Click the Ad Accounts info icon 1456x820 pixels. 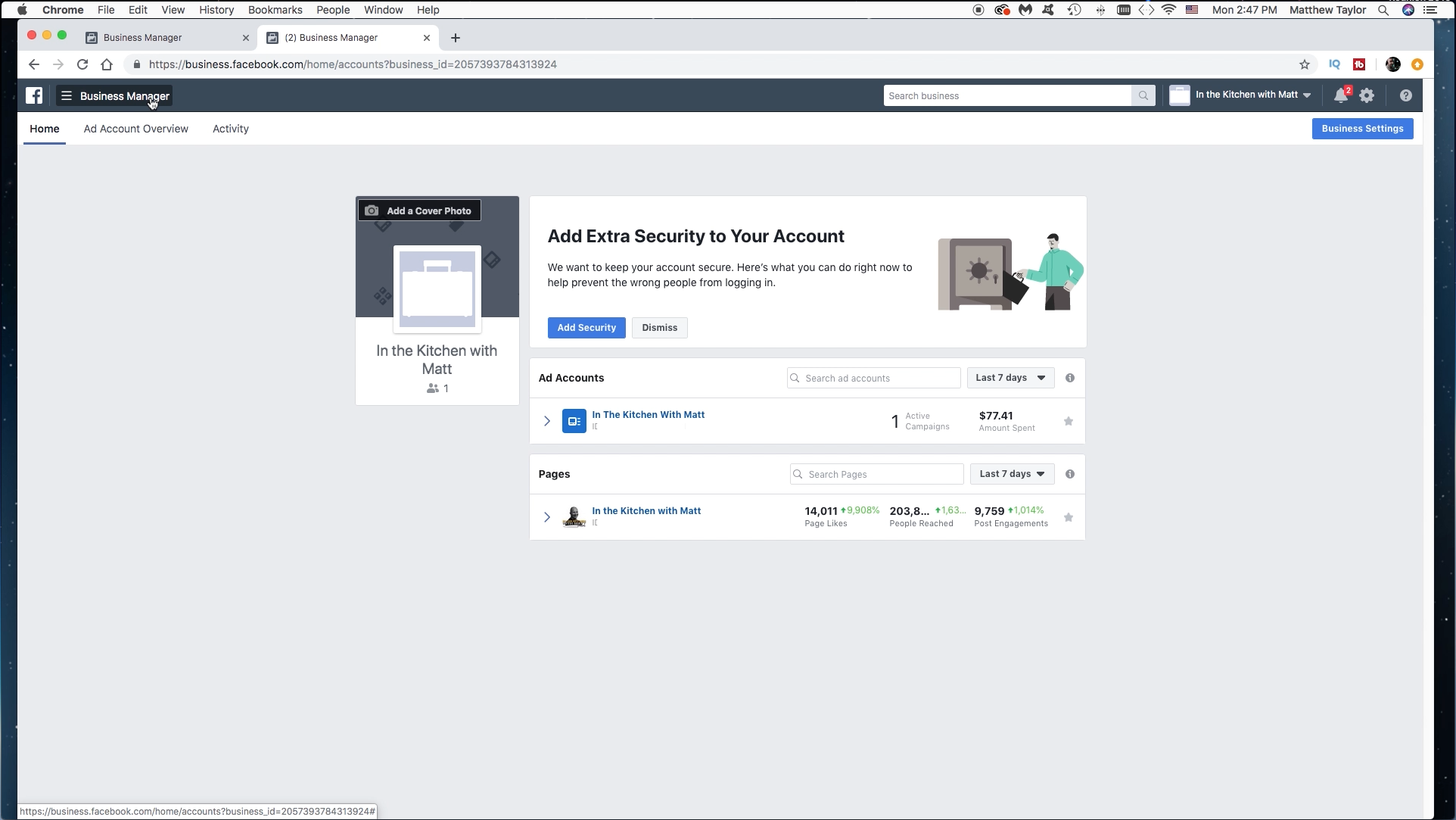point(1070,378)
